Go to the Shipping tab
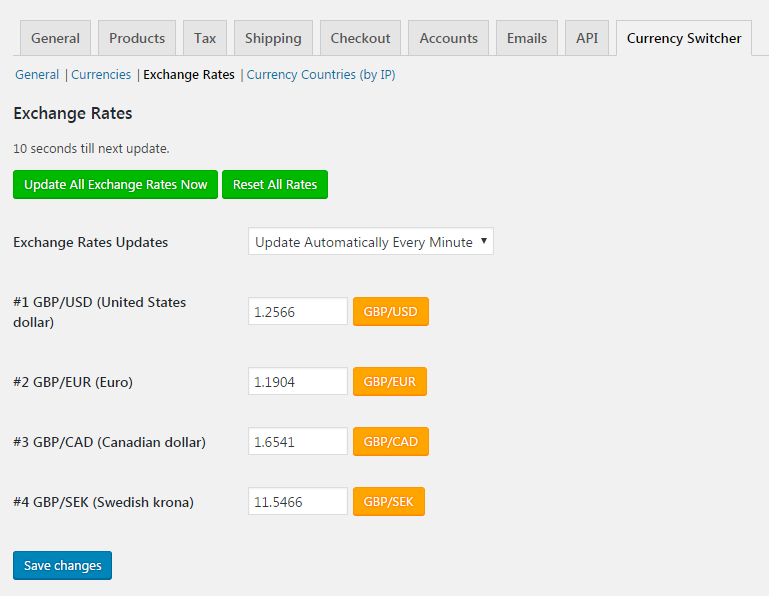Viewport: 769px width, 596px height. pyautogui.click(x=273, y=38)
